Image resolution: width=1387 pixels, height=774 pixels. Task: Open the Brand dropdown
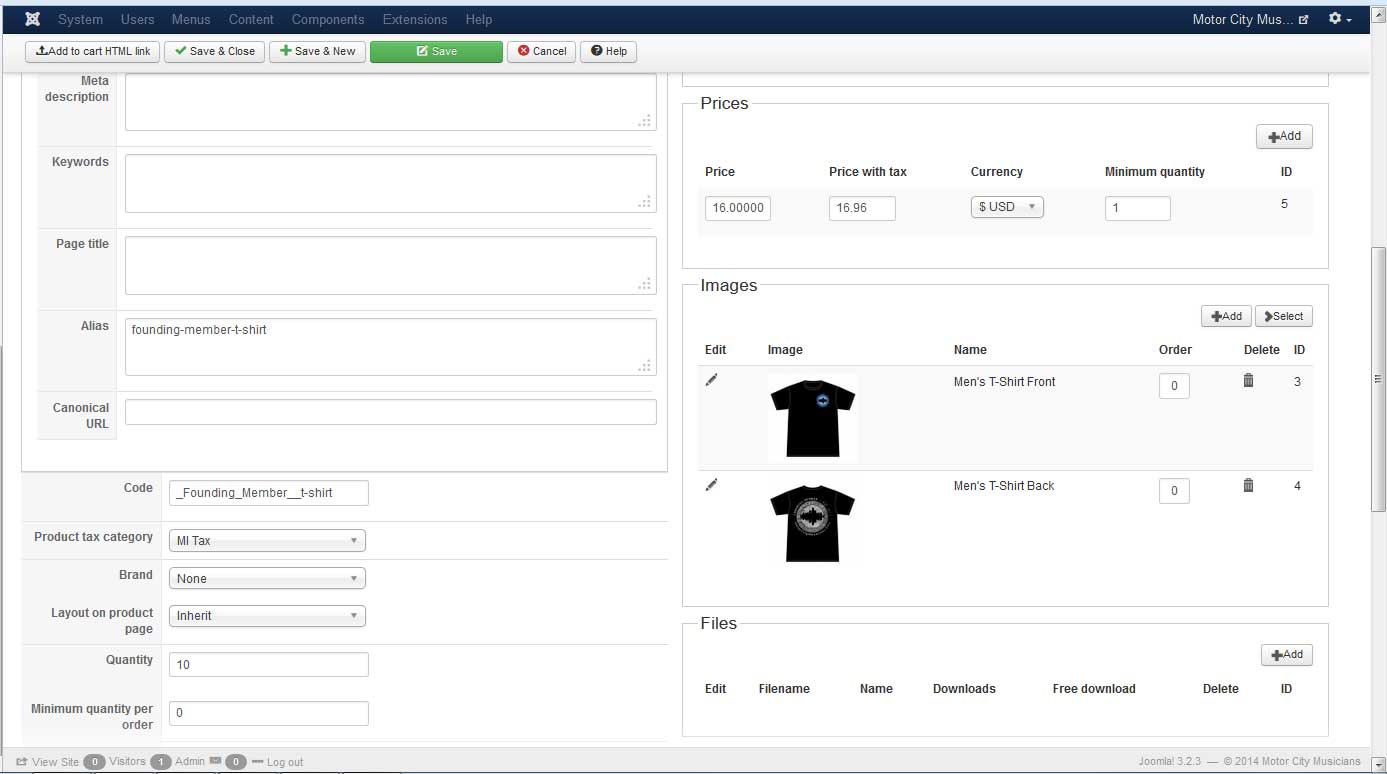click(x=267, y=579)
